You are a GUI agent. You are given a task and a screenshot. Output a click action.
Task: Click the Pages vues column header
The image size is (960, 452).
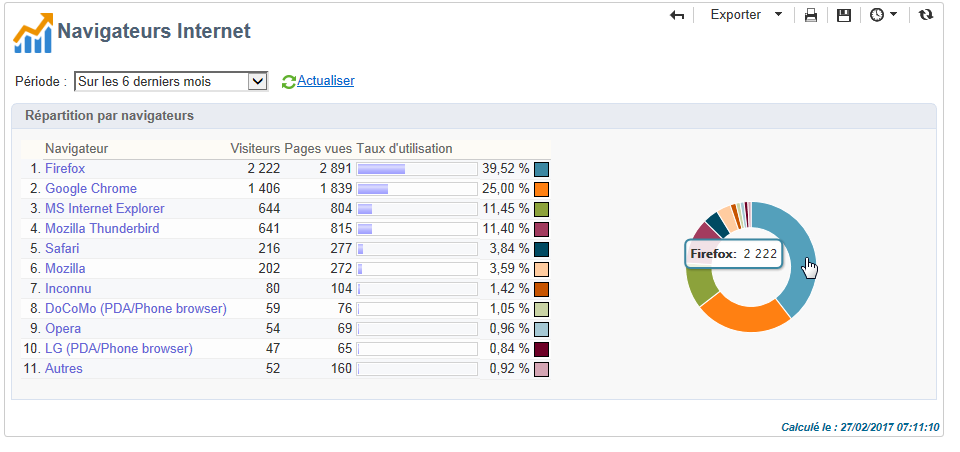(x=318, y=148)
